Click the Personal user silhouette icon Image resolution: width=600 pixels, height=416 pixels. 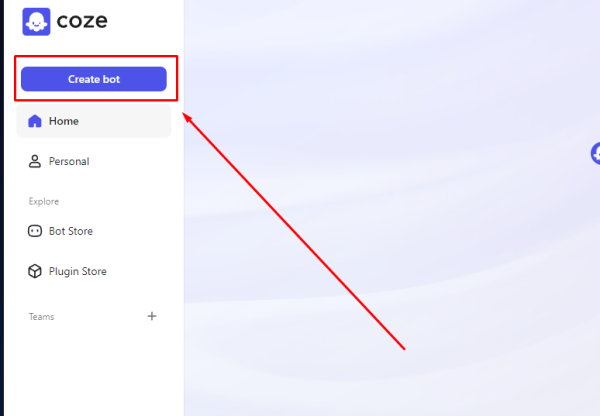click(x=35, y=161)
